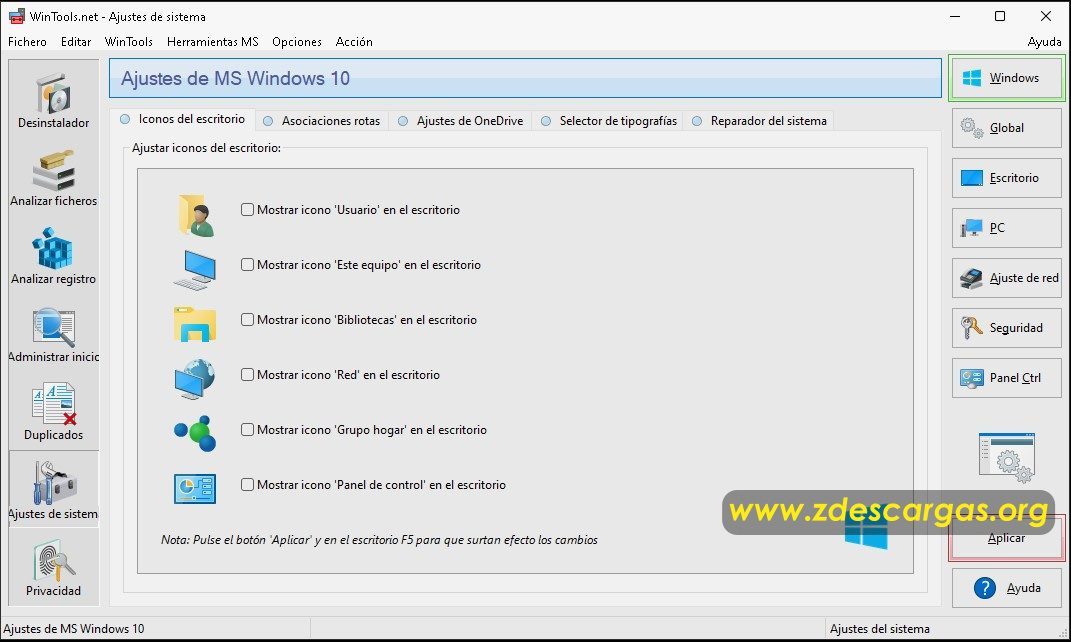Maximize the WinTools.net window

tap(1000, 16)
